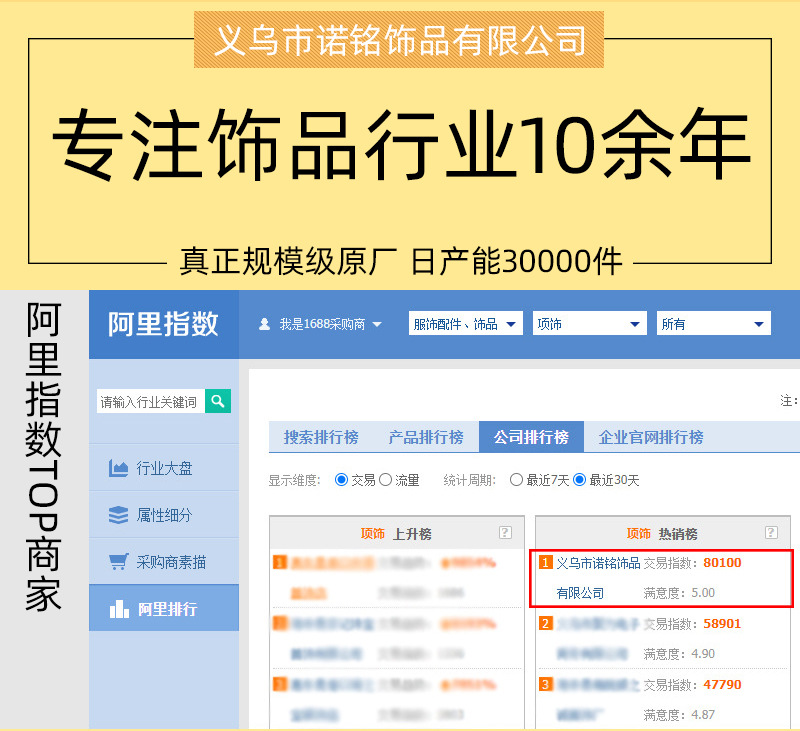
Task: Click the 行业大盘 chart icon
Action: [x=118, y=468]
